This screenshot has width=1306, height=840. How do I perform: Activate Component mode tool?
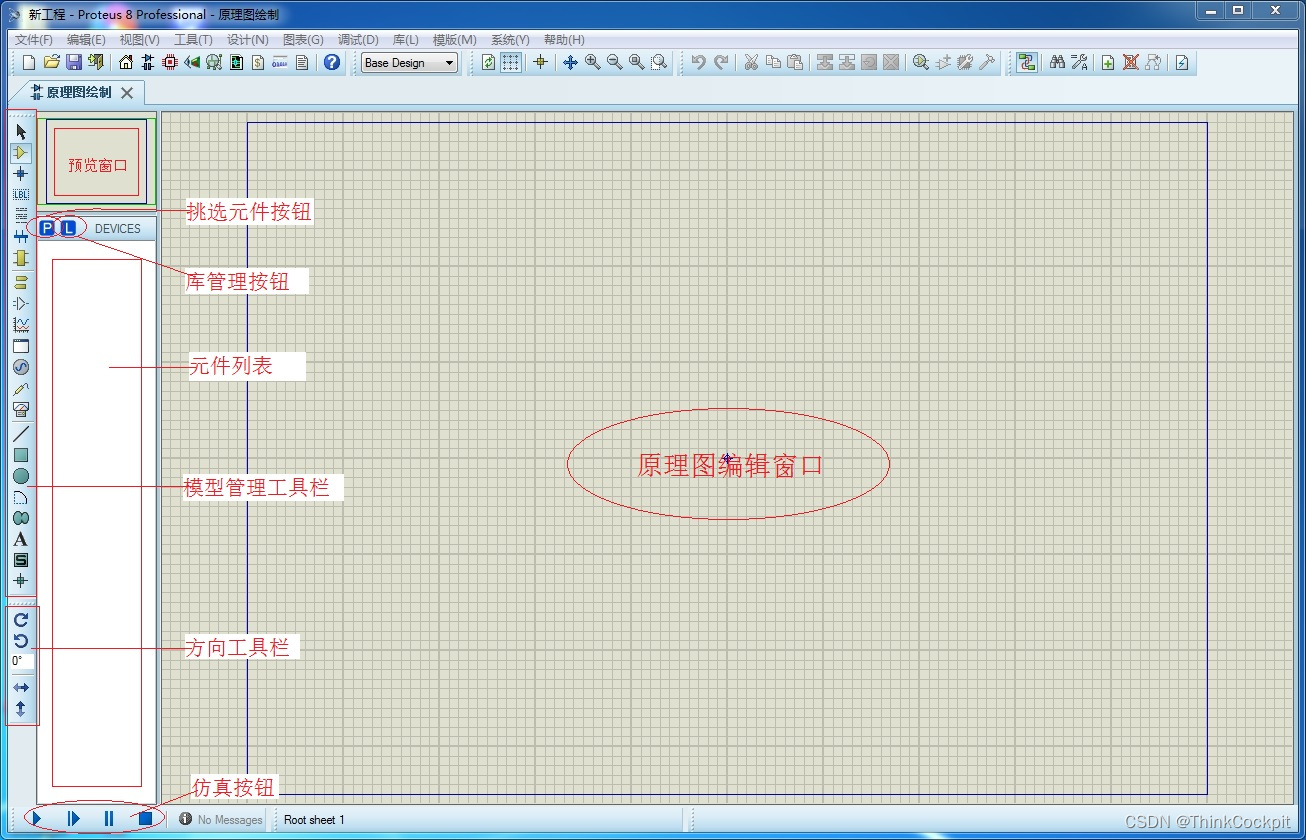21,153
